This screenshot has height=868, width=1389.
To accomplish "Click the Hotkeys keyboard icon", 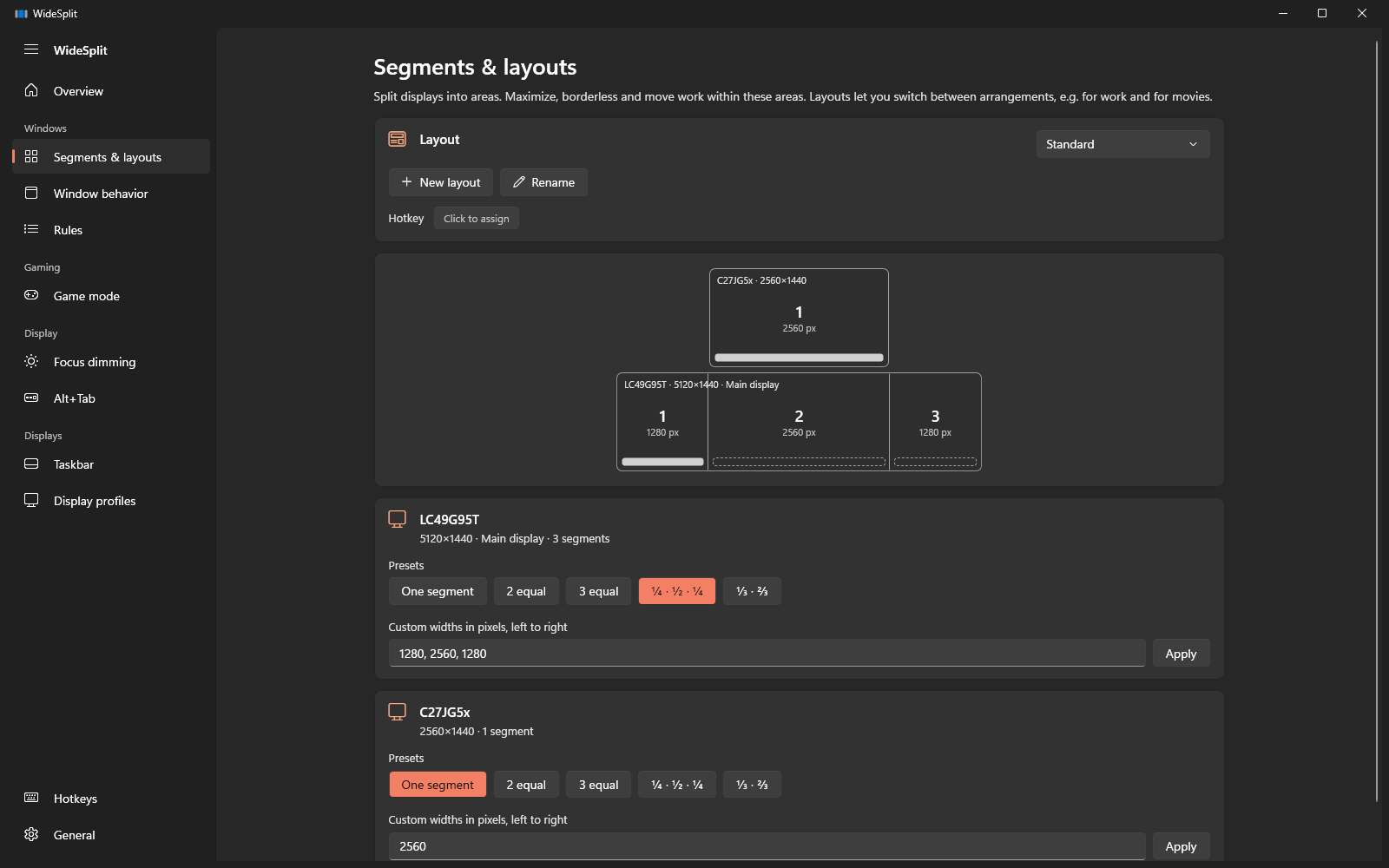I will tap(31, 798).
